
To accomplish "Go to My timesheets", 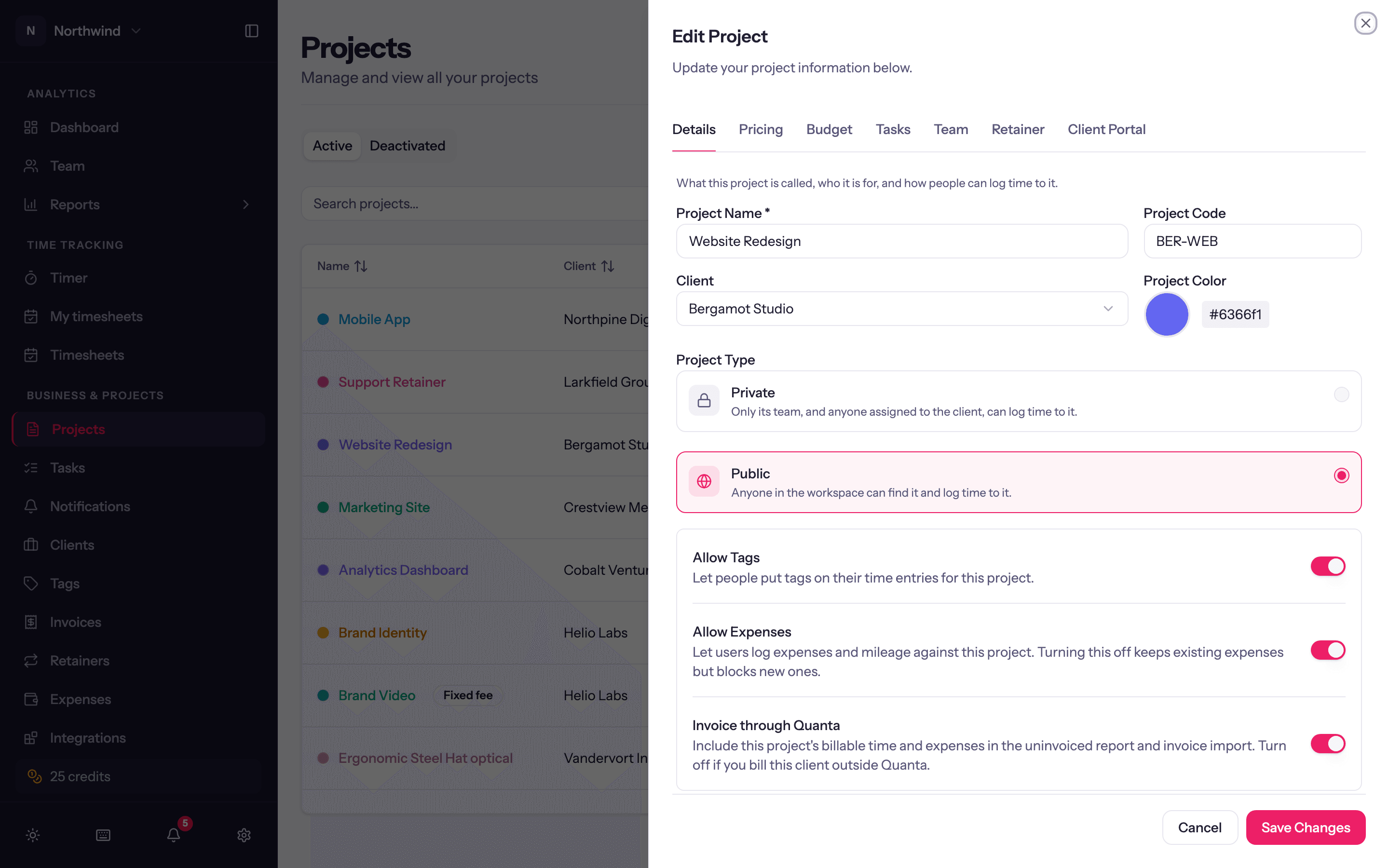I will tap(96, 316).
